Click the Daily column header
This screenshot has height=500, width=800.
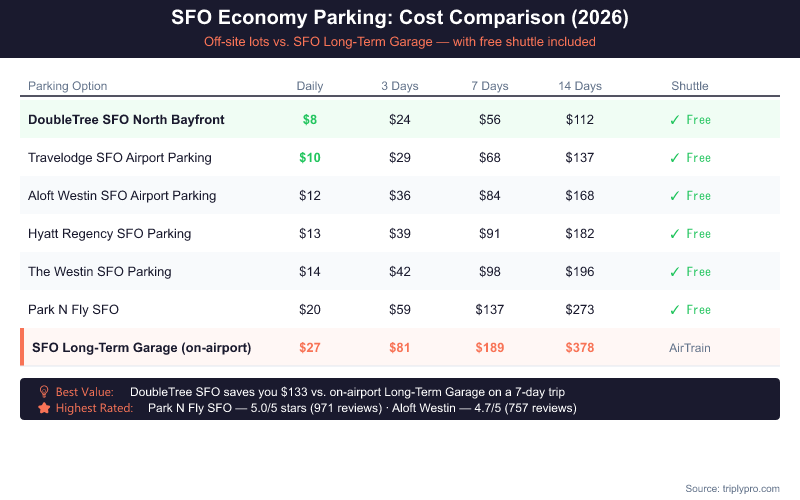(310, 86)
